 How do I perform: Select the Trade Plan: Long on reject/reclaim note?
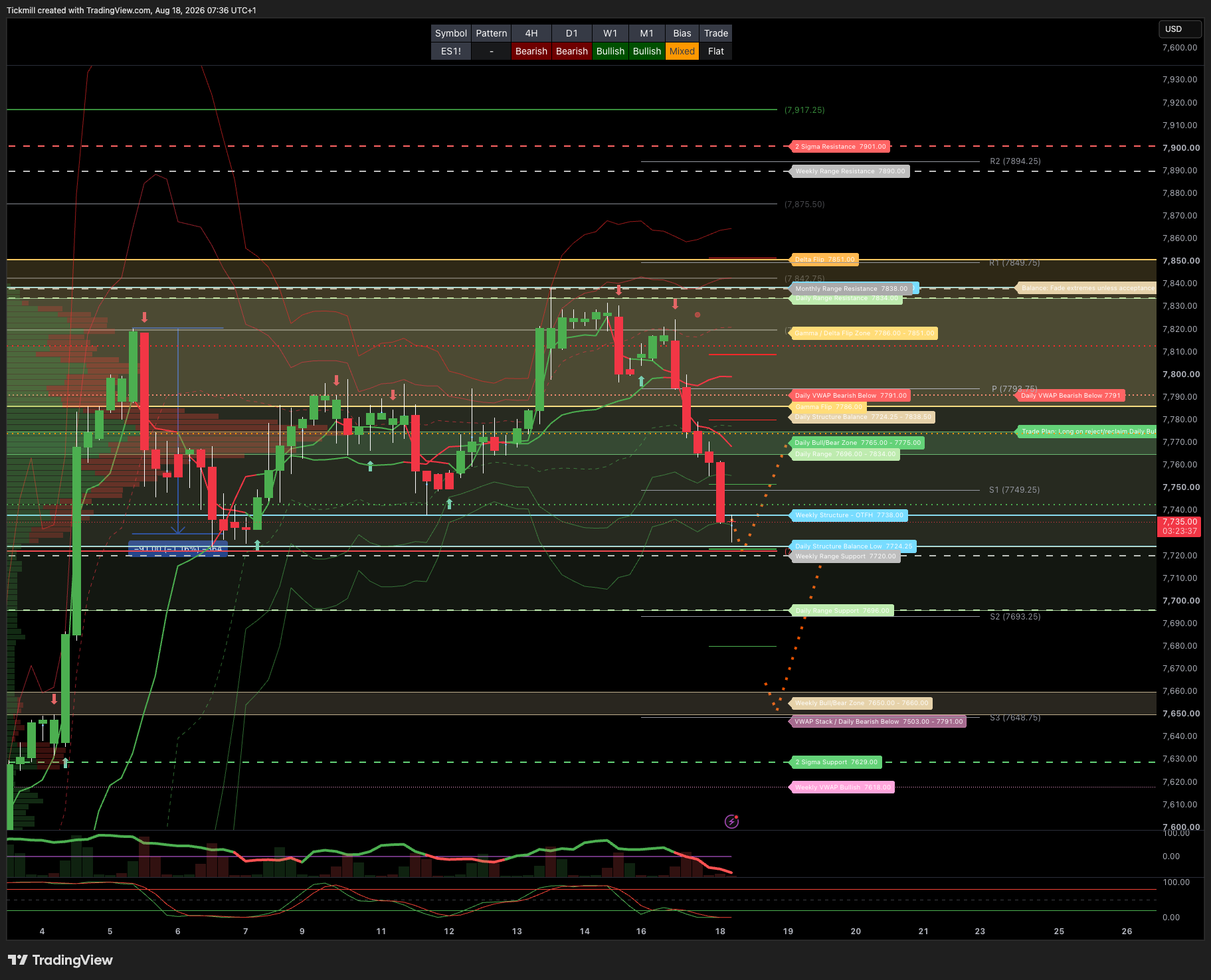coord(1087,432)
